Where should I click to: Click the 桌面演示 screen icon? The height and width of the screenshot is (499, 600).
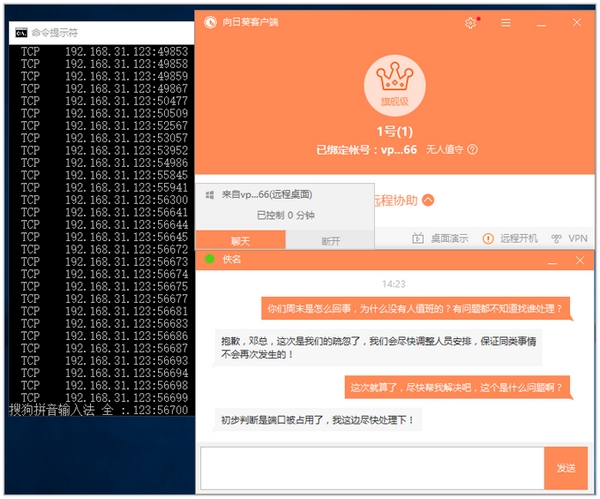pos(417,238)
